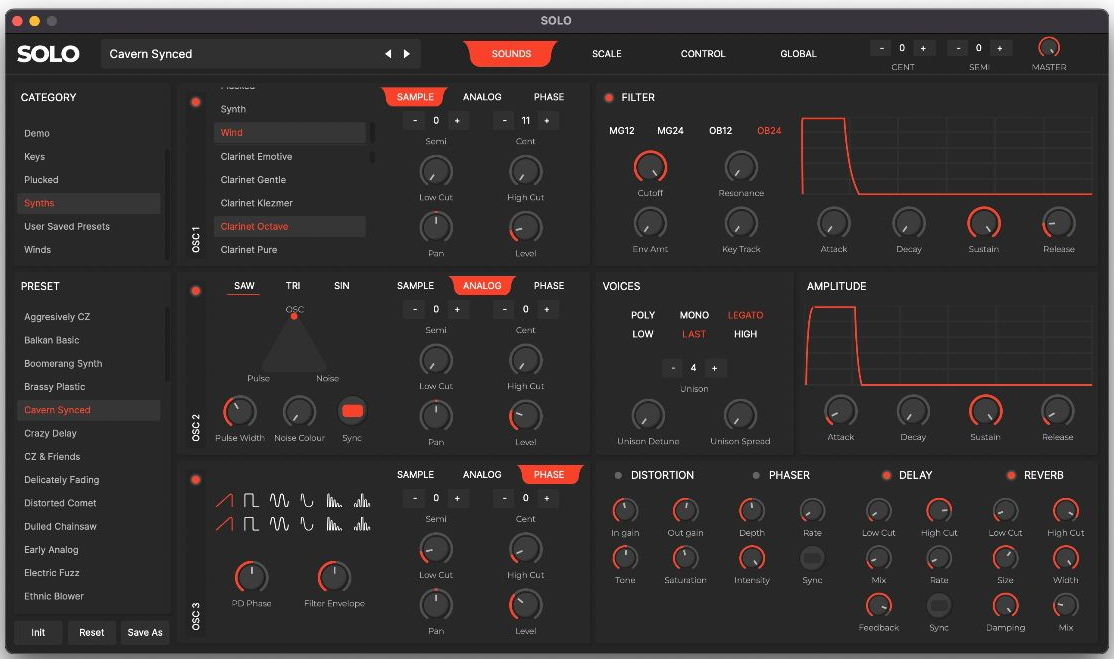
Task: Click the Cavern Synced preset name field
Action: (x=261, y=54)
